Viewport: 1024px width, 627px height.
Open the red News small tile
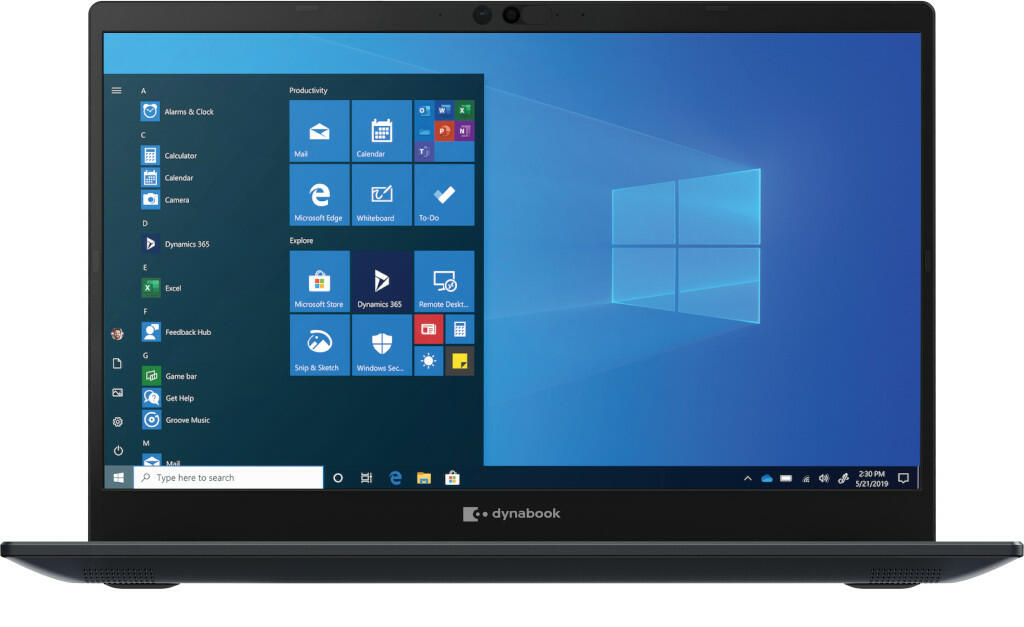coord(428,329)
